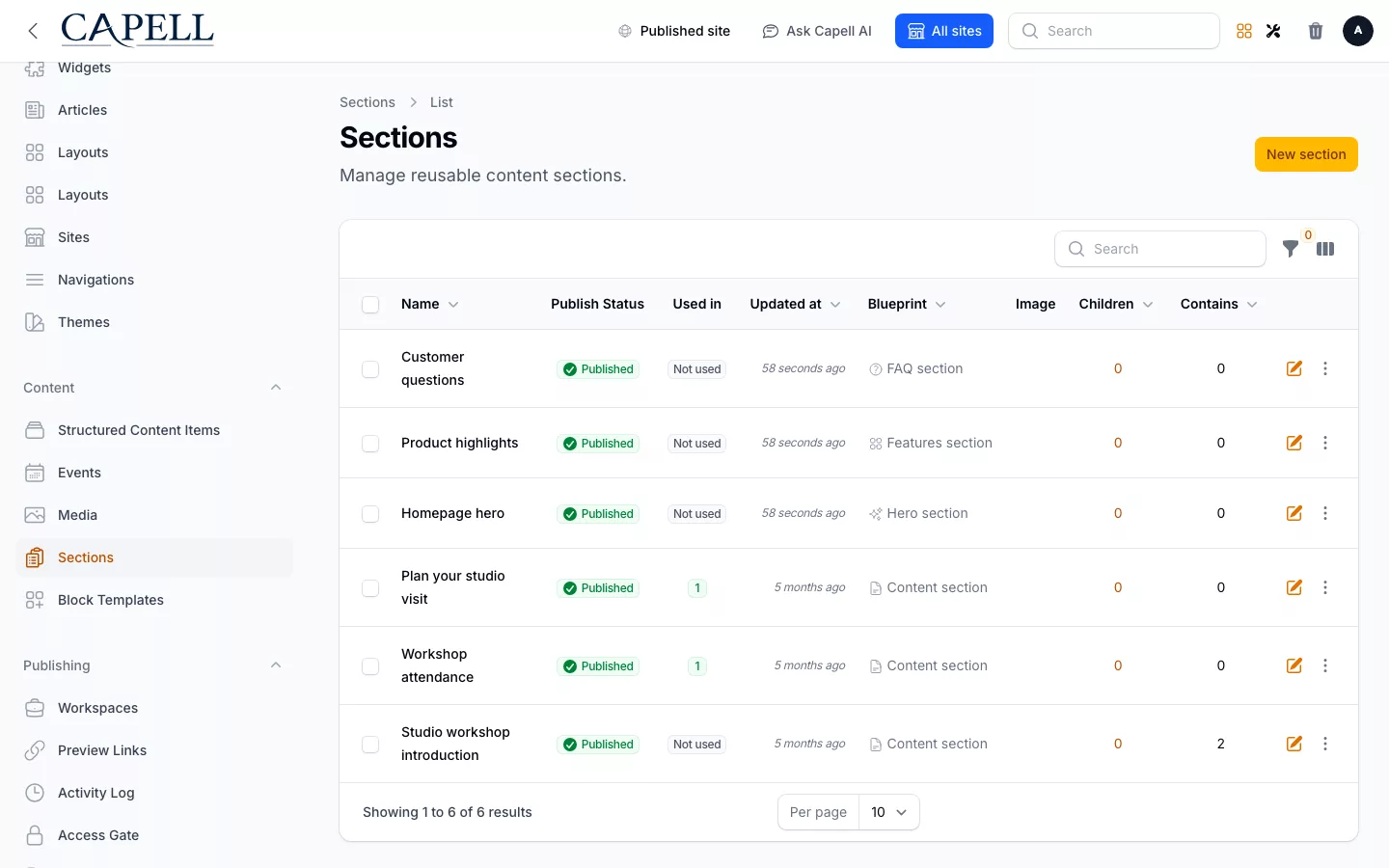This screenshot has height=868, width=1389.
Task: Open the Per page dropdown showing 10
Action: [x=889, y=812]
